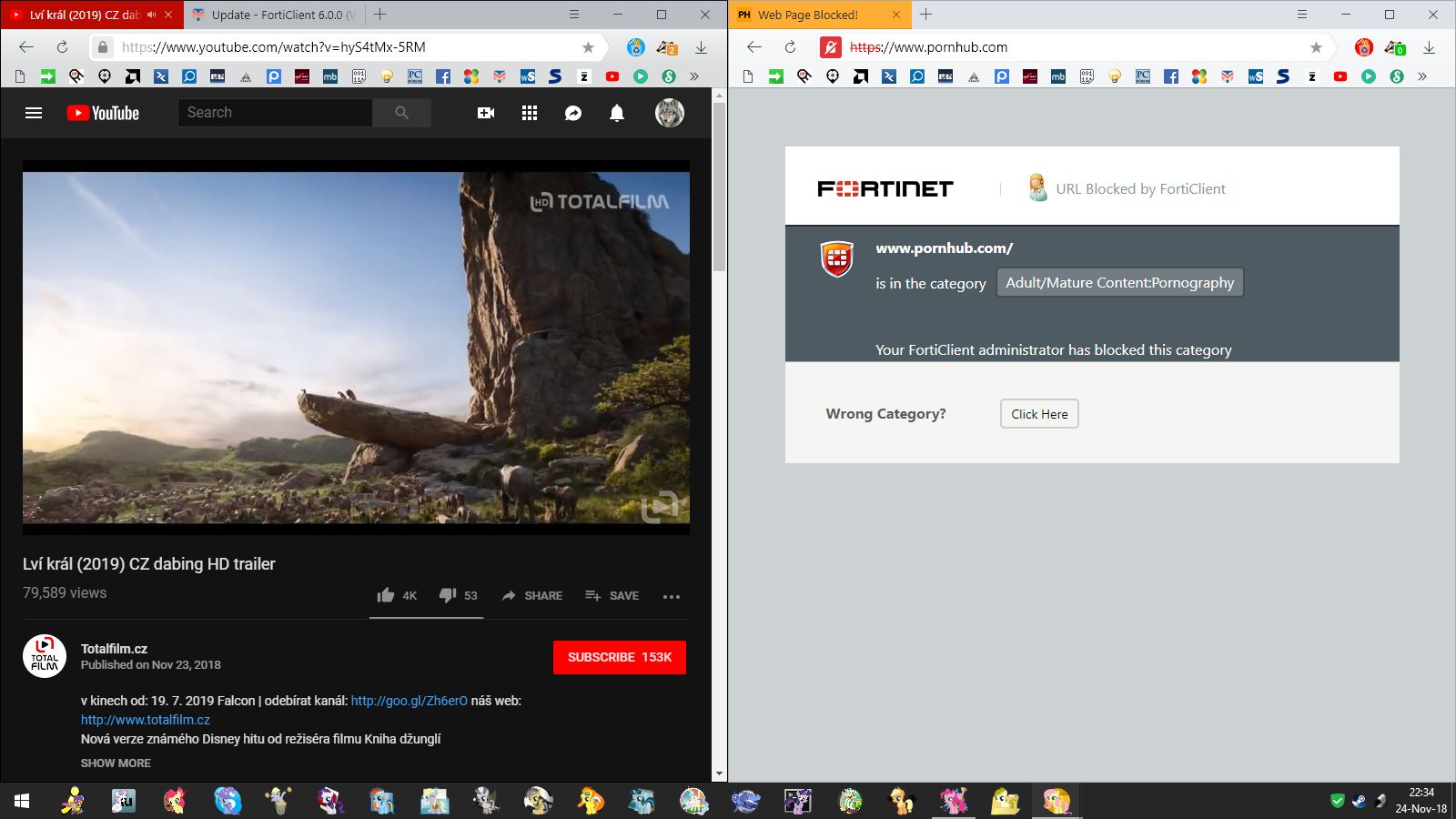
Task: Click the Adult/Mature Content:Pornography category label
Action: pos(1120,282)
